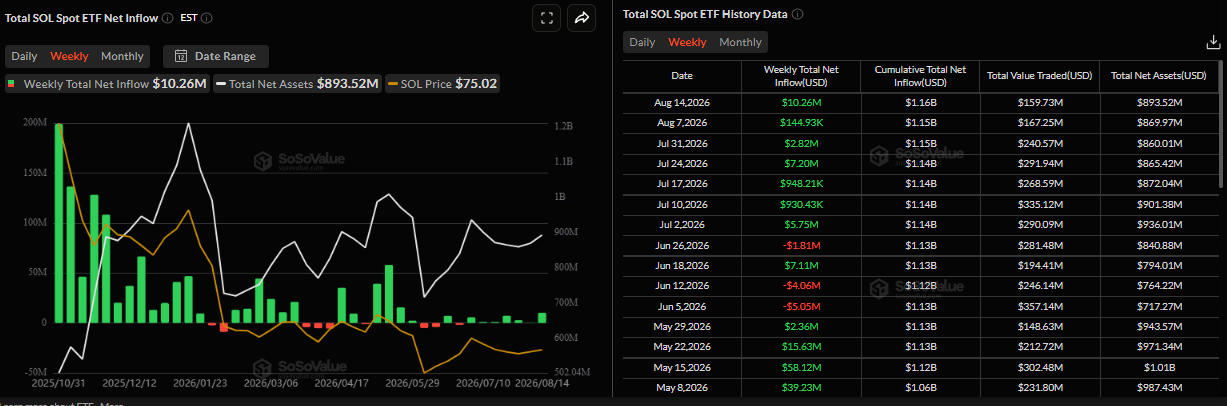The height and width of the screenshot is (406, 1227).
Task: Click the Total Net Assets(USD) column header
Action: tap(1159, 76)
